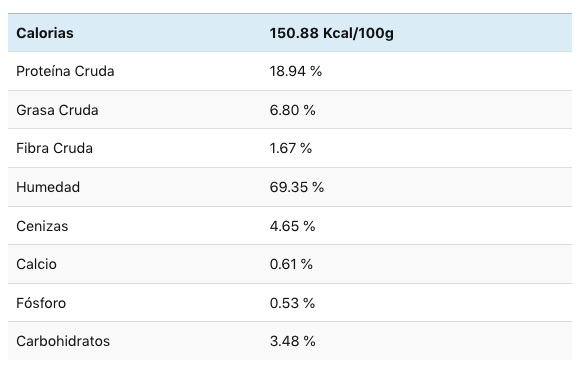Select the 0.53 % phosphorus value
Viewport: 580px width, 366px height.
[292, 303]
